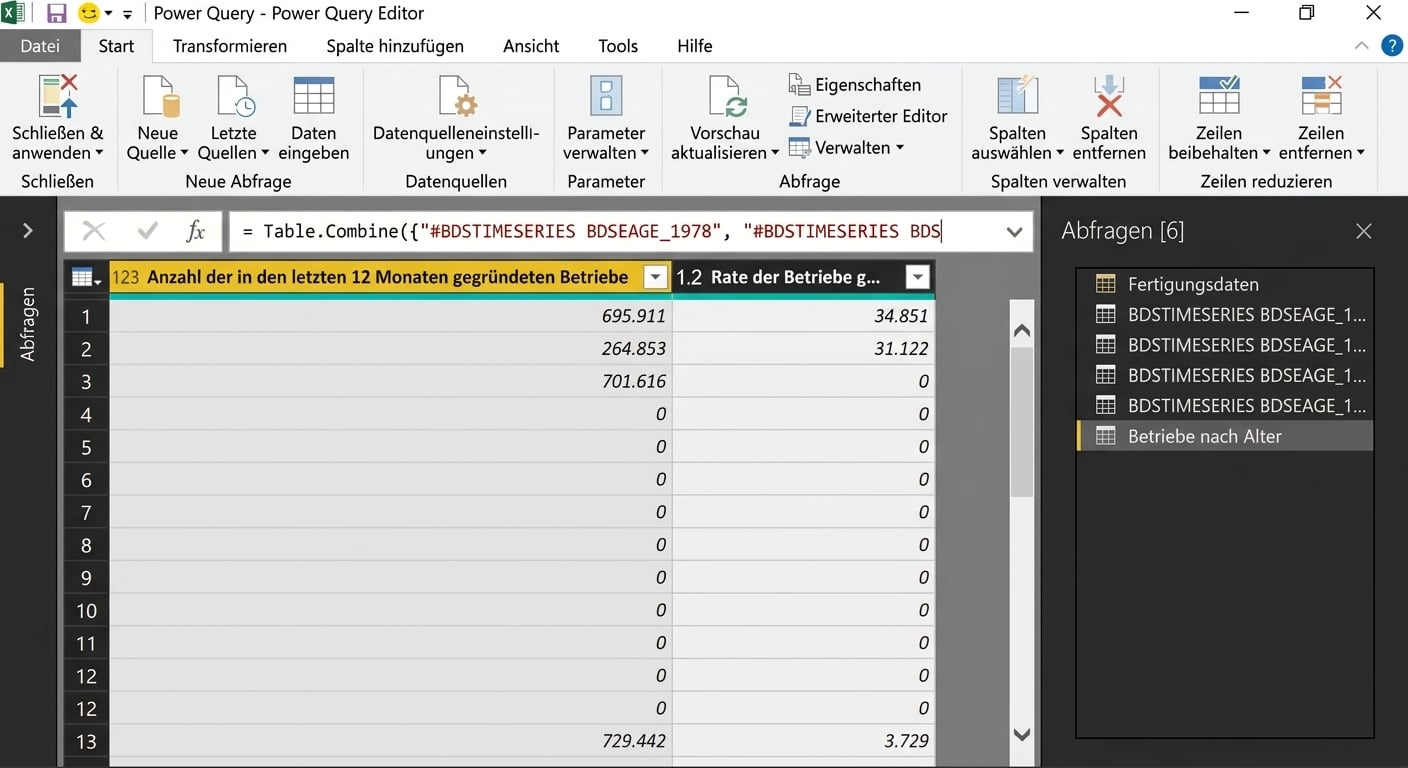
Task: Open Quick Access Toolbar customize arrow
Action: [127, 15]
